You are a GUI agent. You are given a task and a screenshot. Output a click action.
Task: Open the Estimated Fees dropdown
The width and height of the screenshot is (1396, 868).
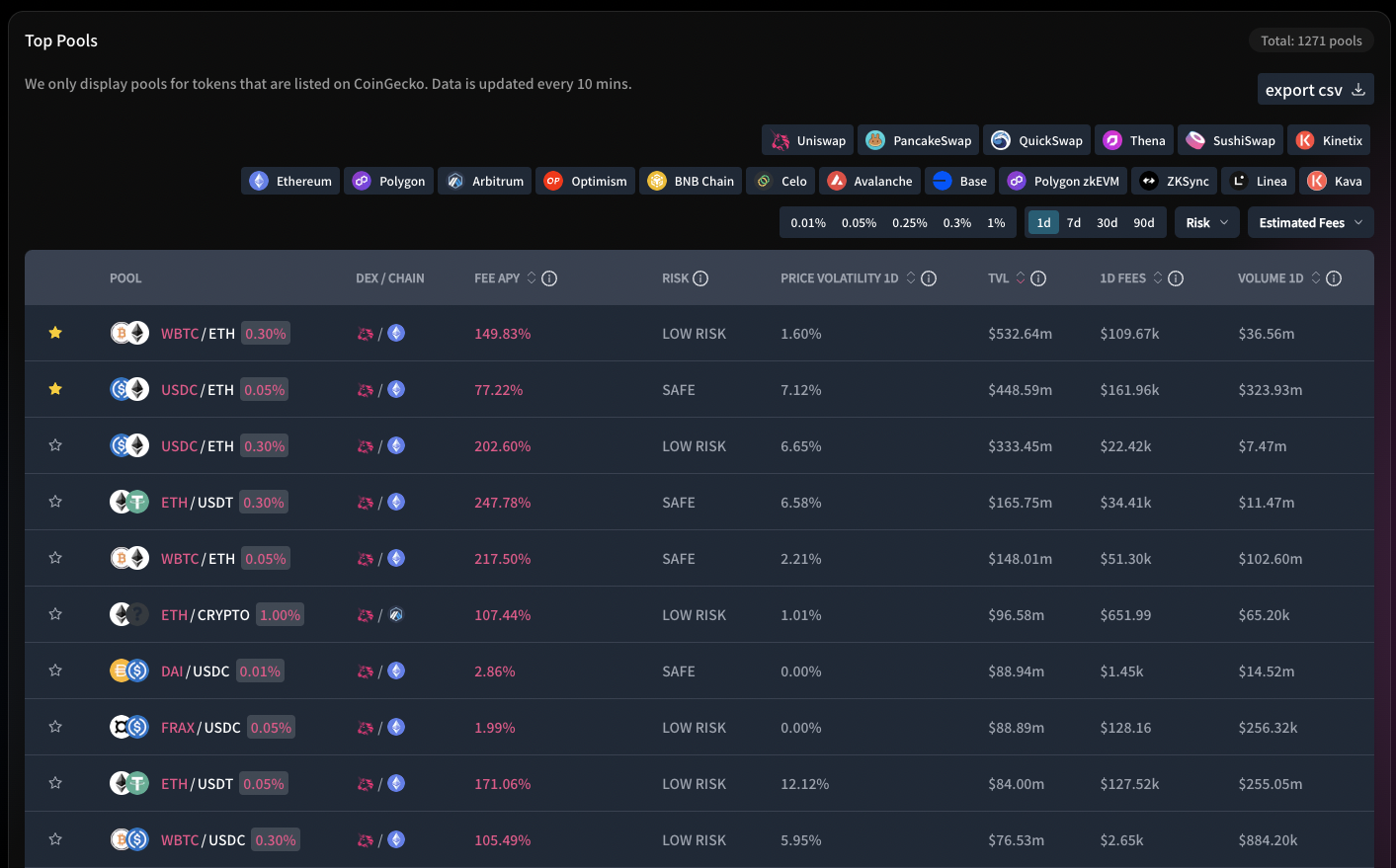click(x=1310, y=223)
